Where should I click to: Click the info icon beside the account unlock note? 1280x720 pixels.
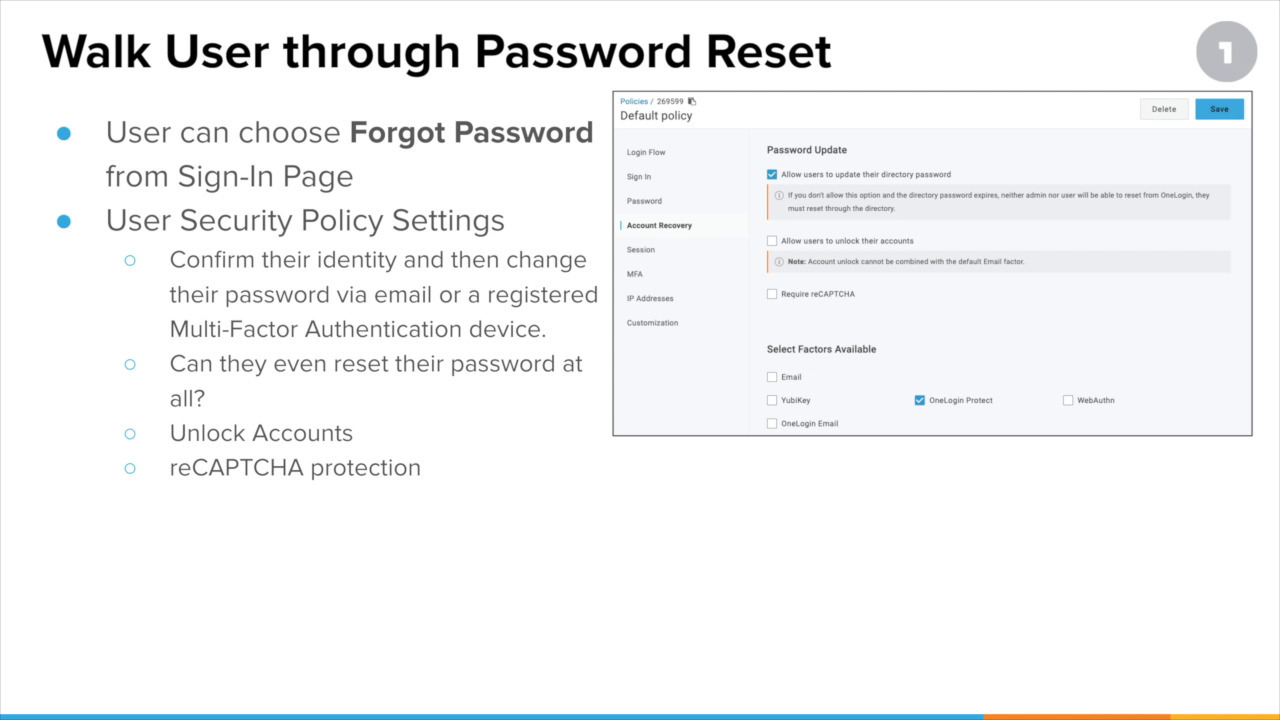tap(779, 262)
